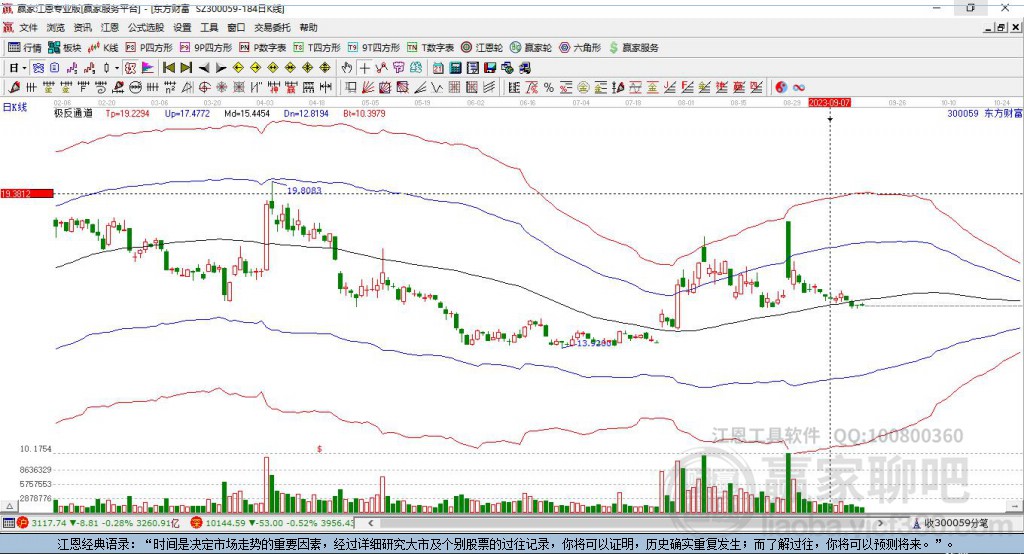Select the protractor angle tool

187,87
